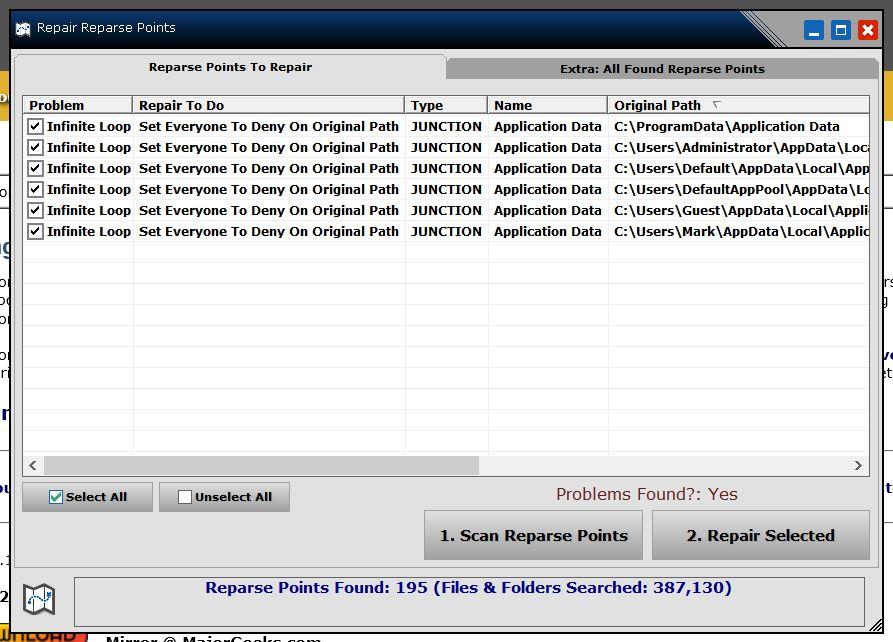893x642 pixels.
Task: Open the Reparse Points To Repair tab
Action: pyautogui.click(x=230, y=67)
